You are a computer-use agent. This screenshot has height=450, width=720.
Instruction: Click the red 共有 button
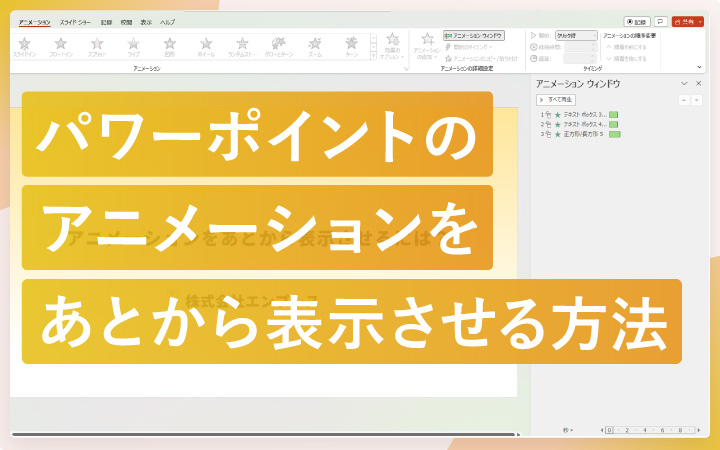pos(684,22)
